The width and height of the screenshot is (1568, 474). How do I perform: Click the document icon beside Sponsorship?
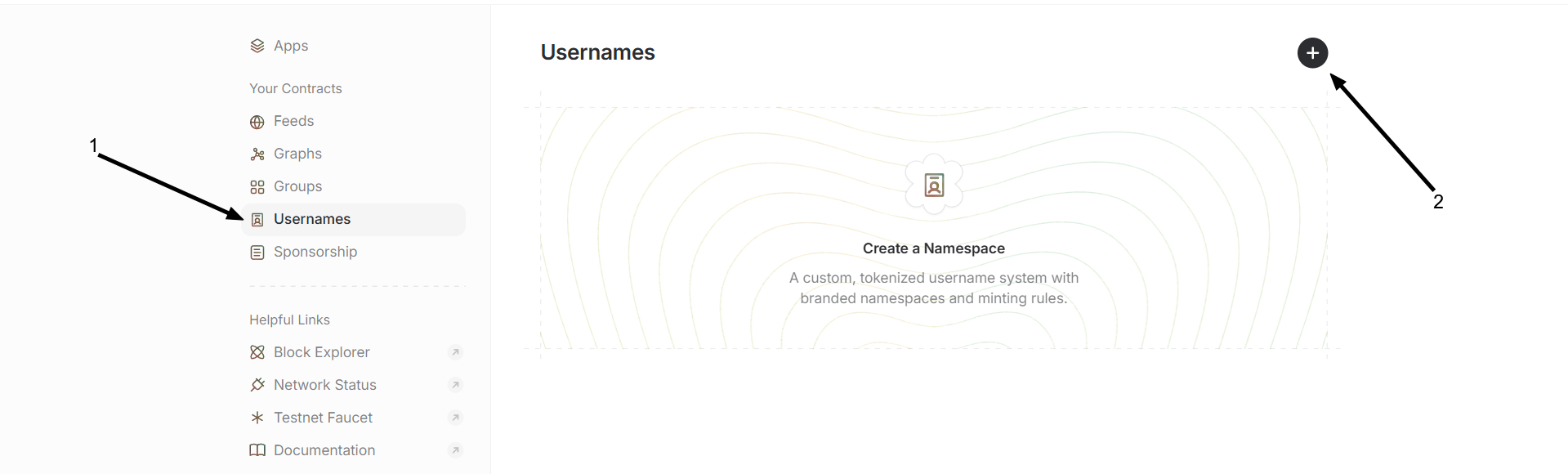(257, 253)
